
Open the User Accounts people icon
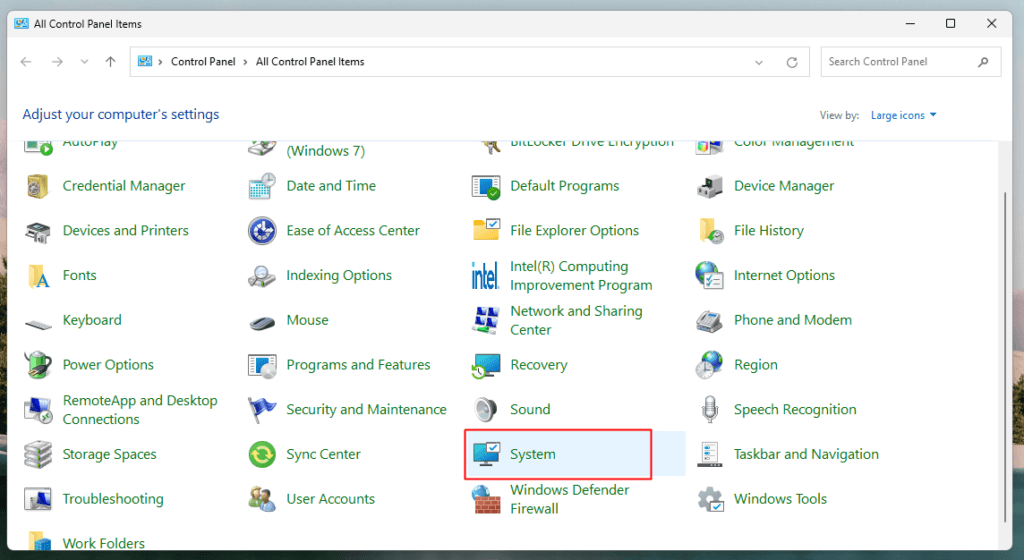coord(263,499)
